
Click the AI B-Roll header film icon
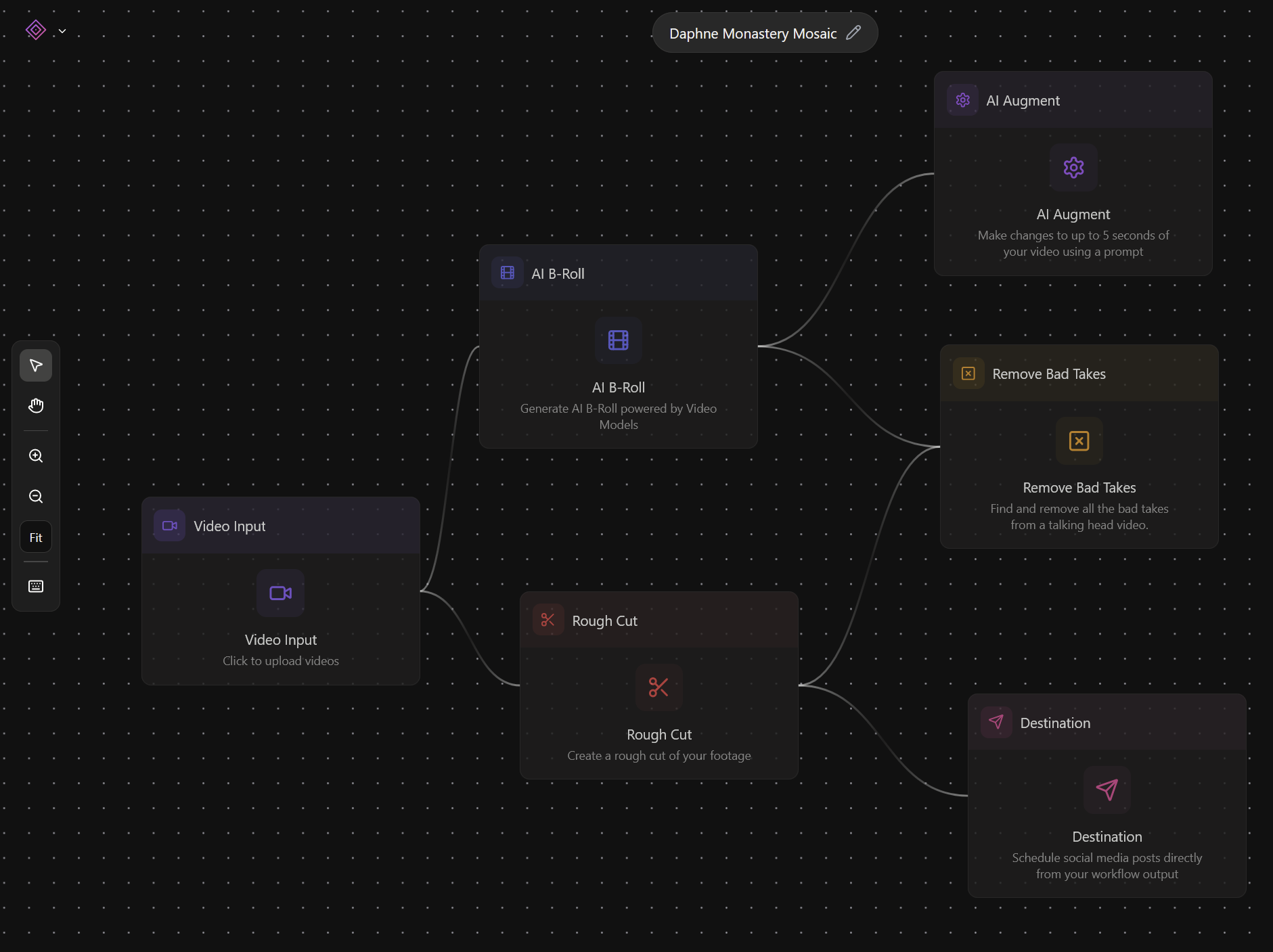pyautogui.click(x=507, y=273)
